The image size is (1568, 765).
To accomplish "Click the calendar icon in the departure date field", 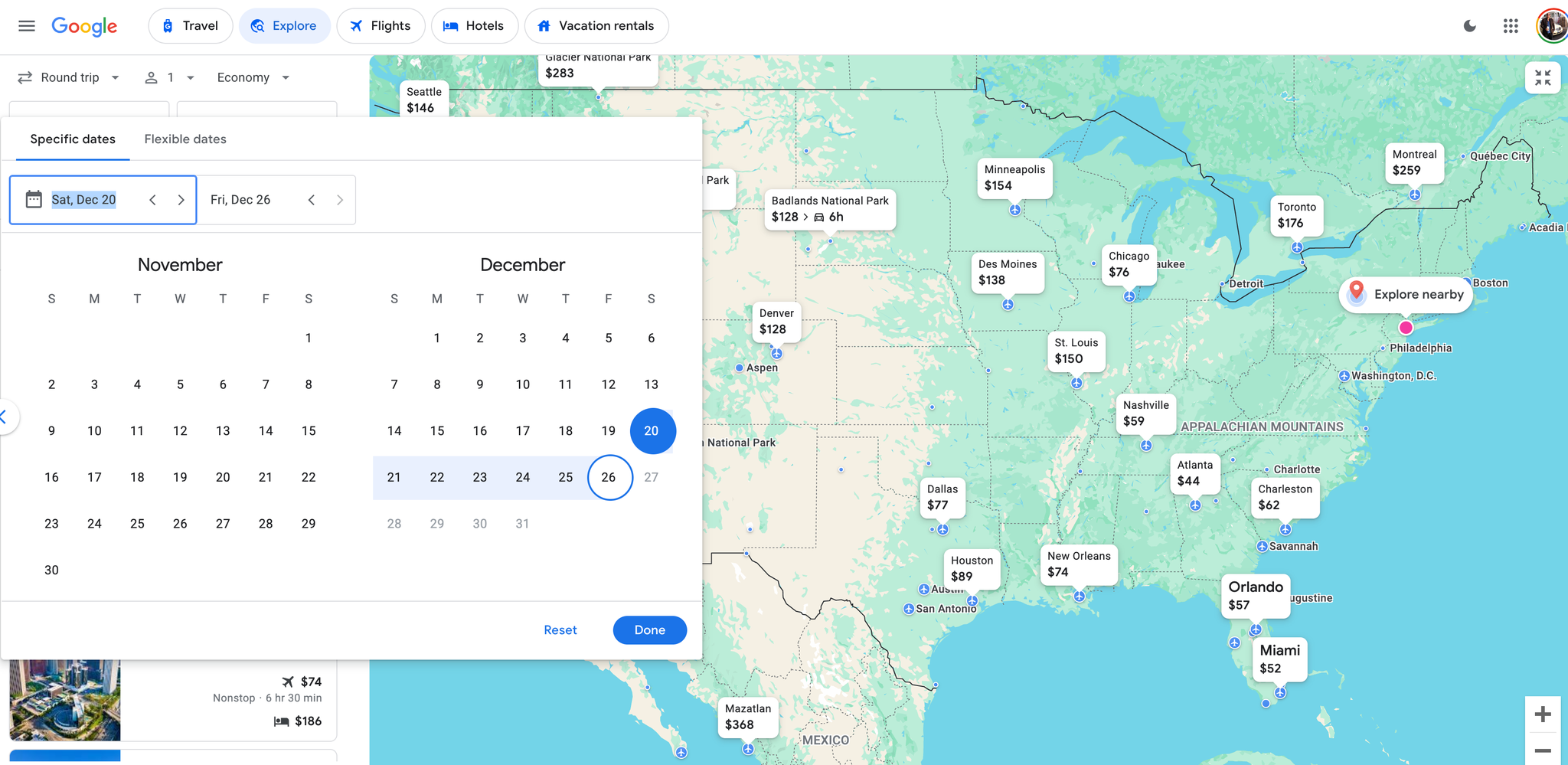I will point(33,199).
